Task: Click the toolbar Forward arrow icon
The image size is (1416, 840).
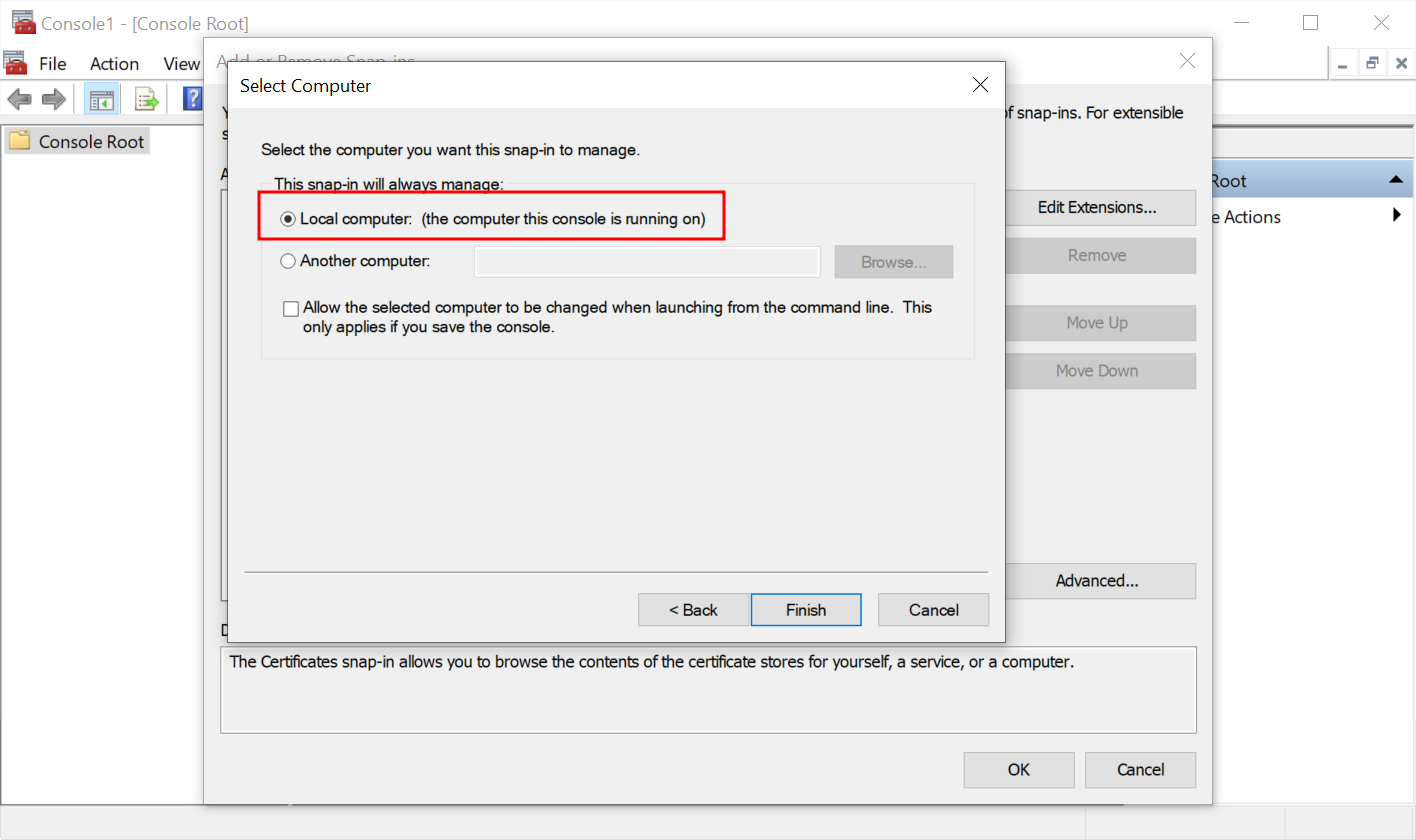Action: coord(53,99)
